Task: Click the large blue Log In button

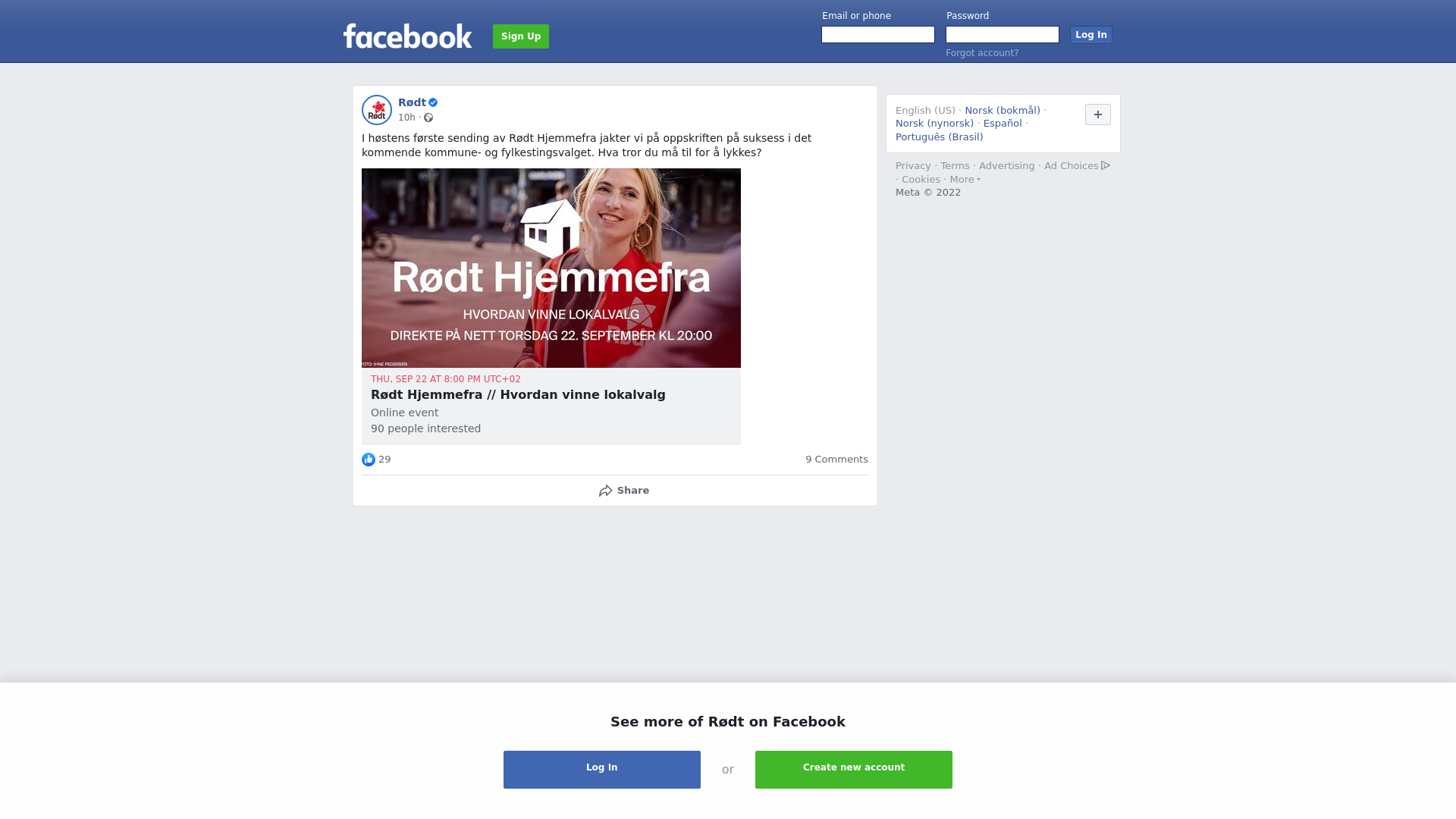Action: point(602,770)
